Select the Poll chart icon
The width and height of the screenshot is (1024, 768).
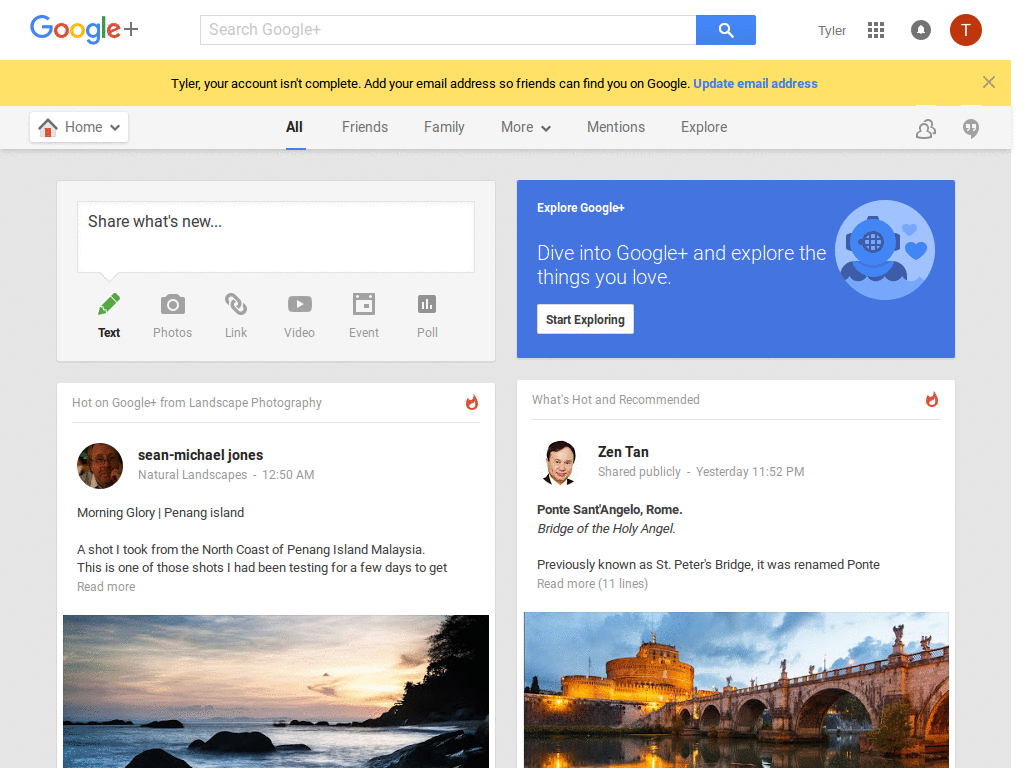(x=427, y=304)
